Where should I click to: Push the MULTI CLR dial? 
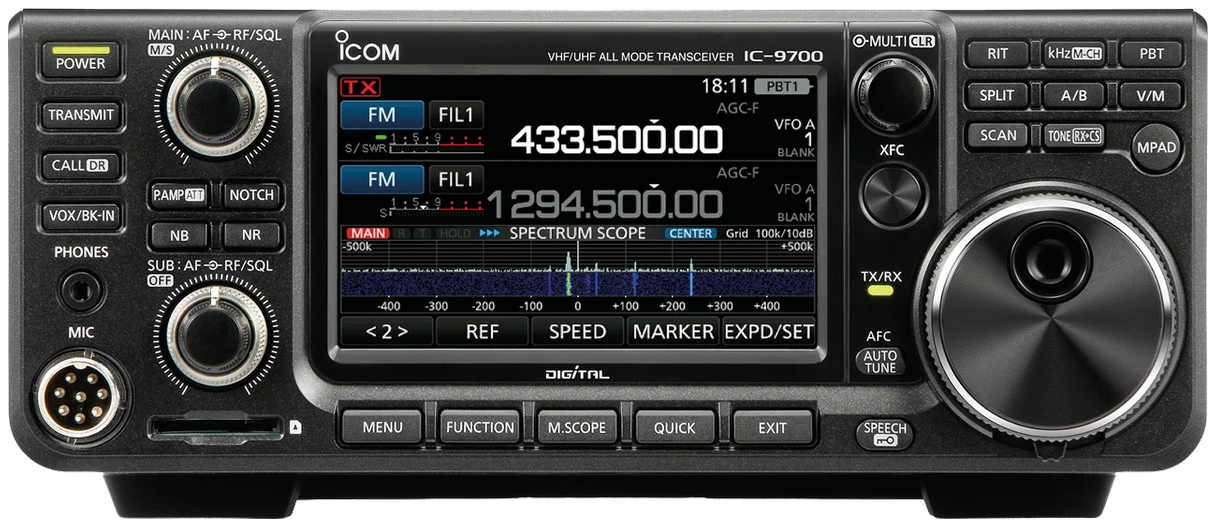(892, 94)
